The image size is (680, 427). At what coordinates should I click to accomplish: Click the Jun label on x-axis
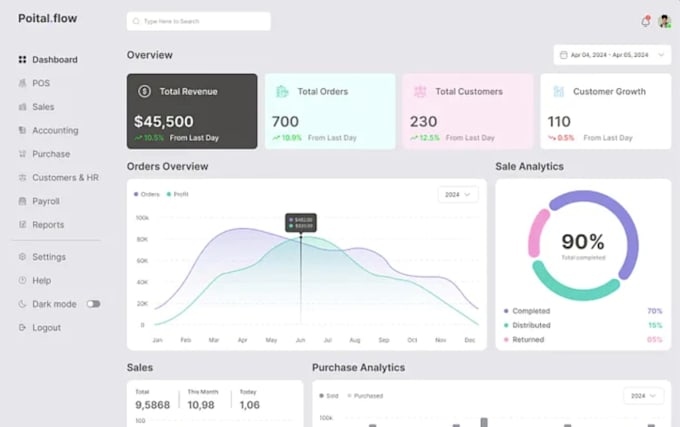click(x=301, y=340)
